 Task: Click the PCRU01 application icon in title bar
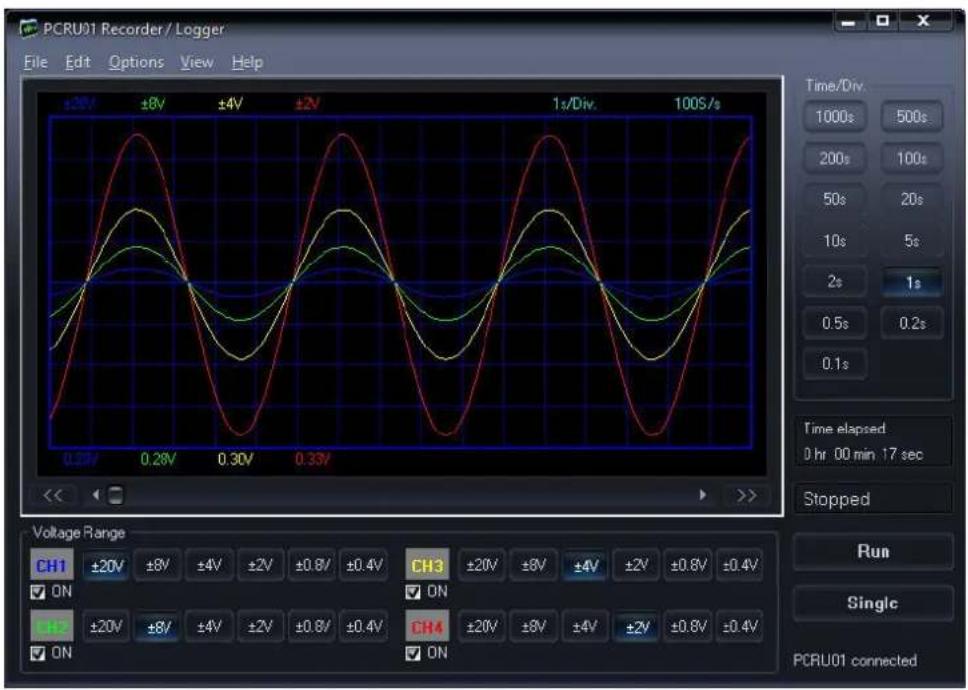coord(28,28)
